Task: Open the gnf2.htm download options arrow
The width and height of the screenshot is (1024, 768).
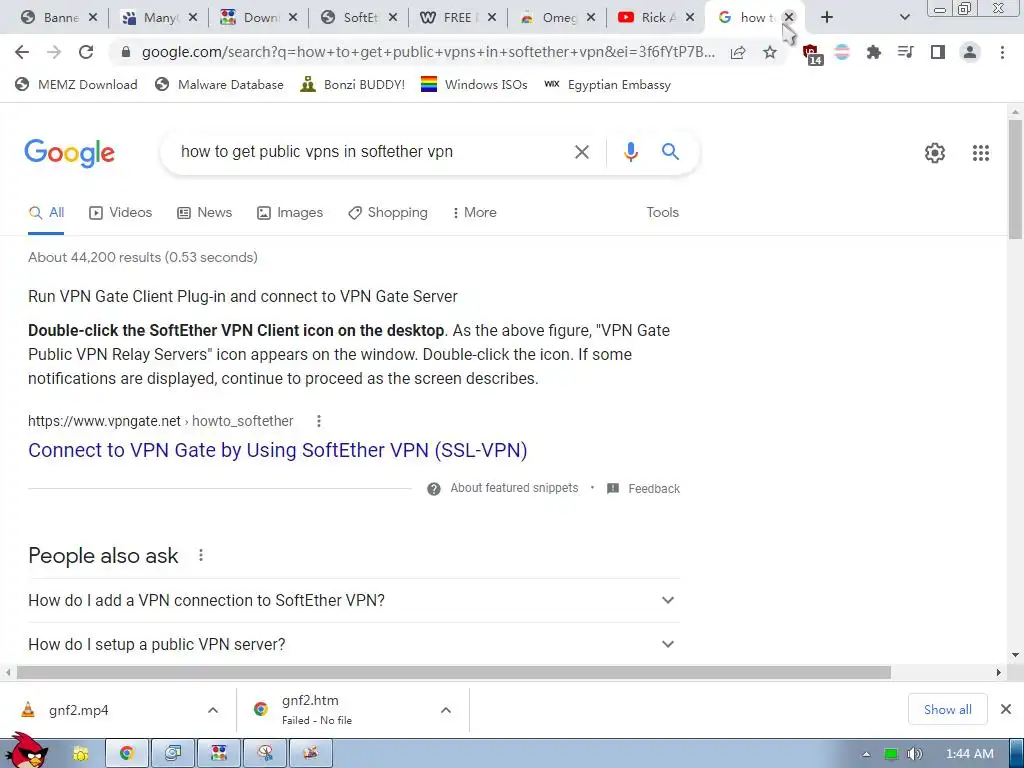Action: (x=446, y=710)
